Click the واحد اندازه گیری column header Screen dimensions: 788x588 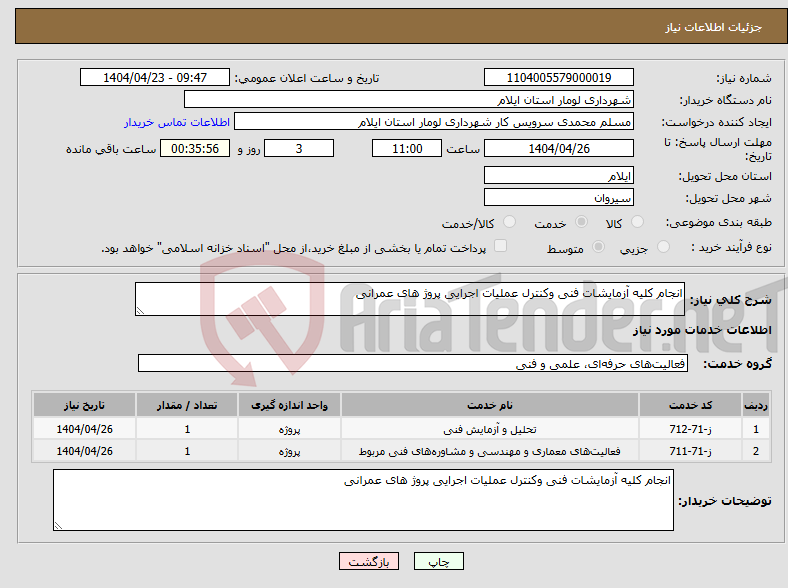[289, 405]
